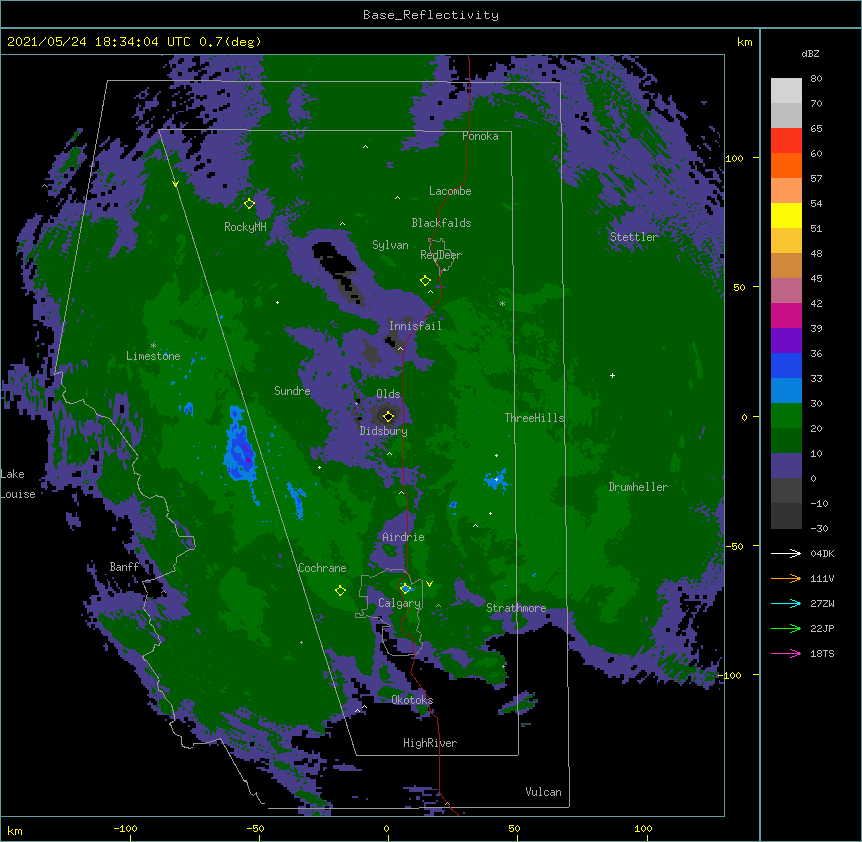
Task: Select the blue-yellow diamond marker inside Calgary
Action: point(406,589)
